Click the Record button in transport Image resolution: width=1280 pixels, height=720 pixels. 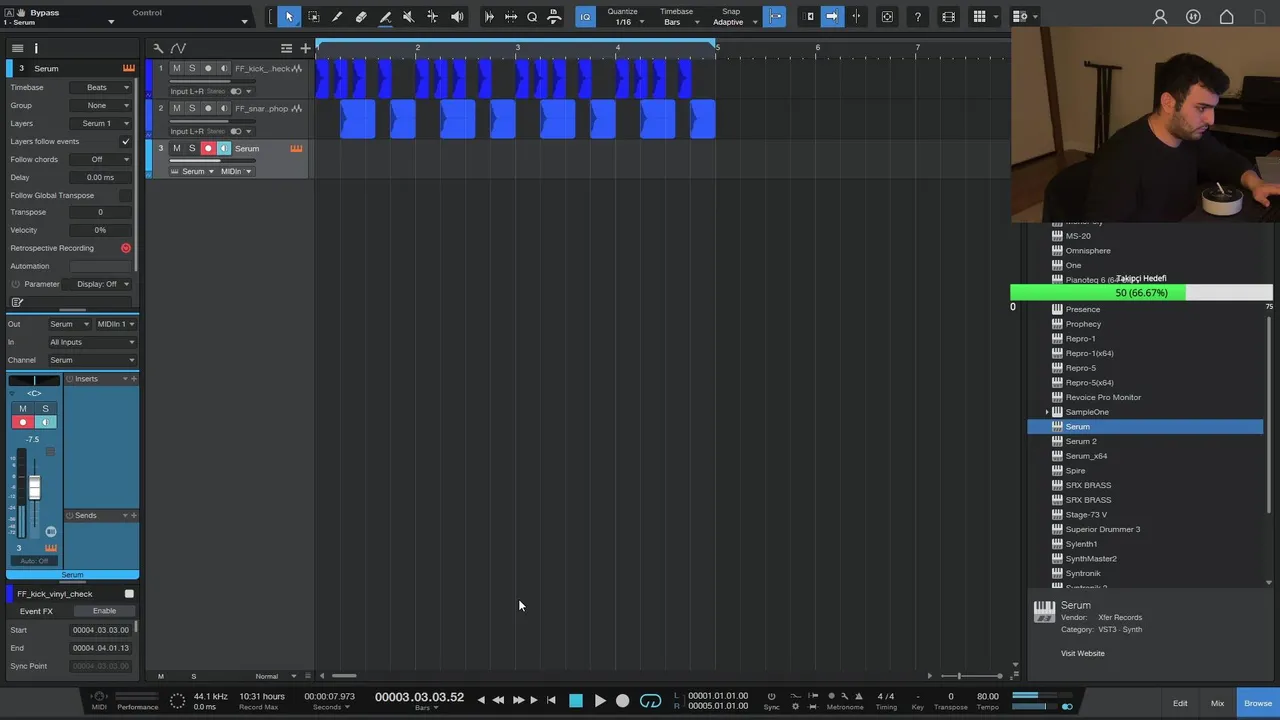point(622,701)
